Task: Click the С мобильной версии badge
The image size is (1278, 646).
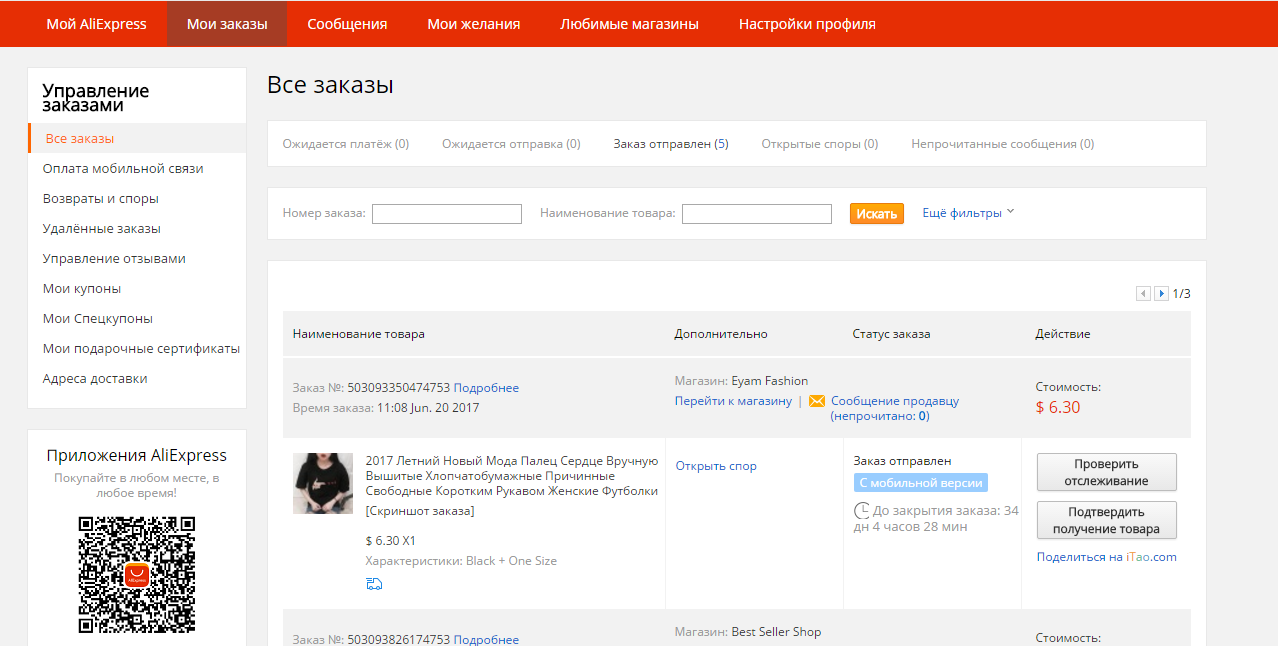Action: 921,483
